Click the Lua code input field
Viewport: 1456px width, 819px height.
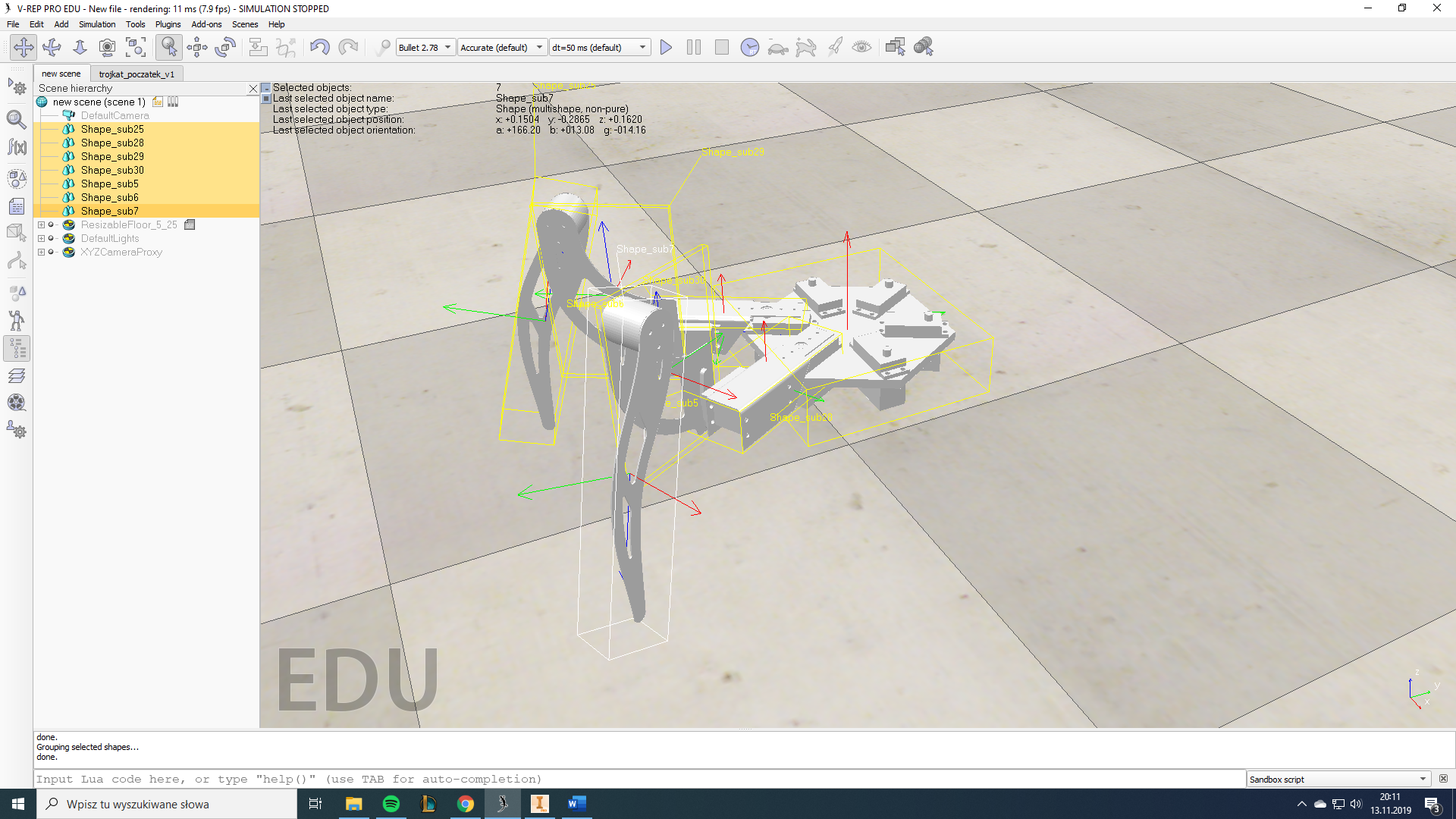coord(639,779)
